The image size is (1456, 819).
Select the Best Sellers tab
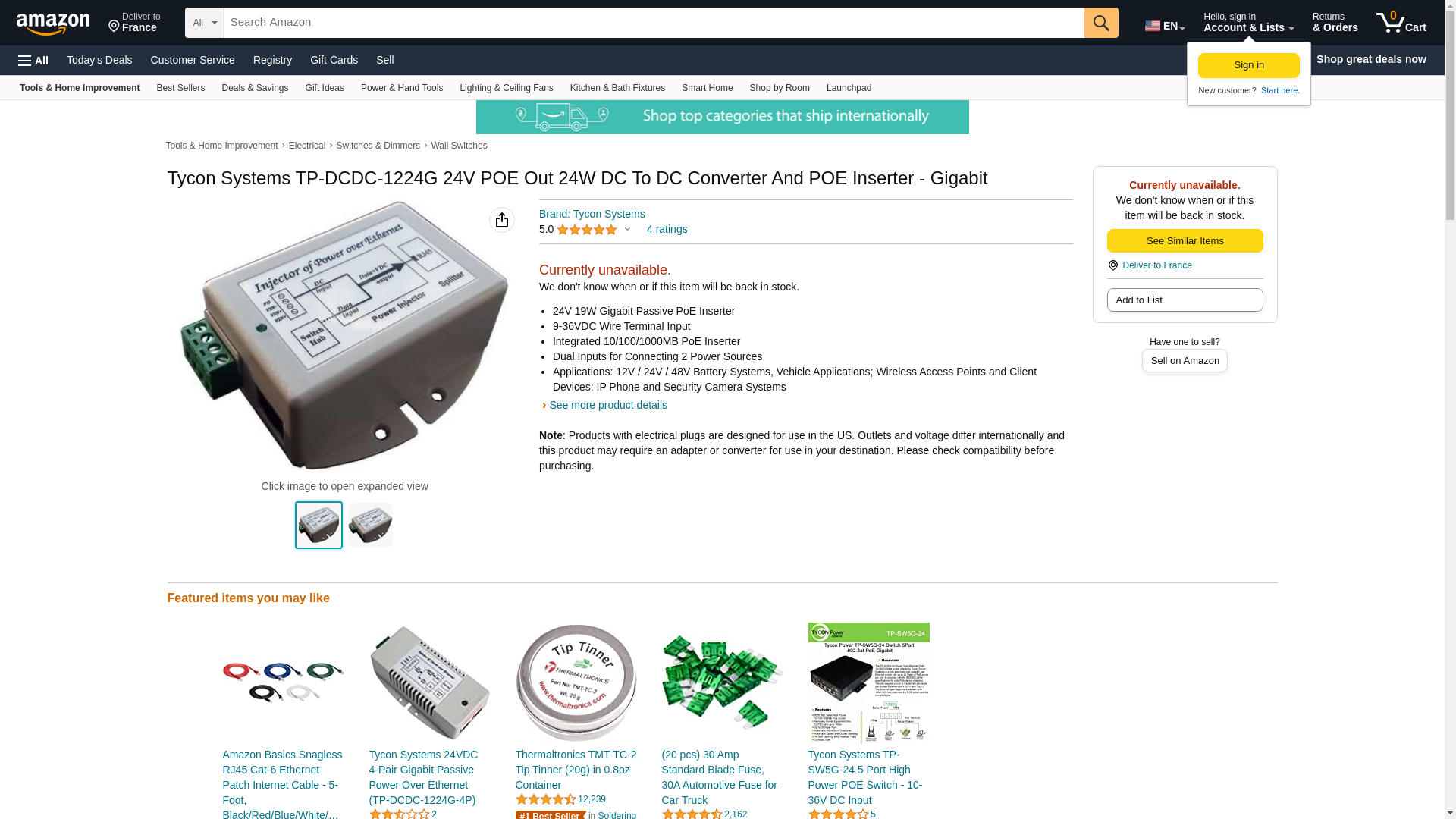pos(180,88)
